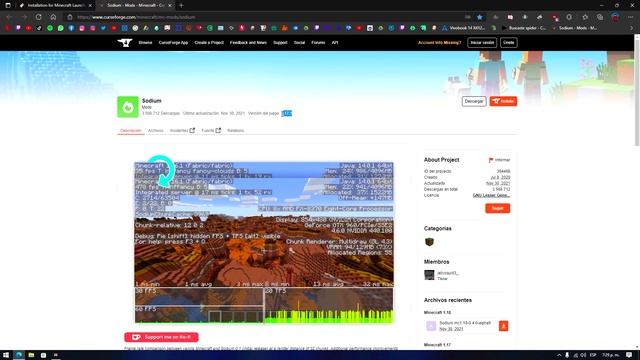The height and width of the screenshot is (360, 640).
Task: Expand hidden system tray icons chevron
Action: [x=559, y=355]
